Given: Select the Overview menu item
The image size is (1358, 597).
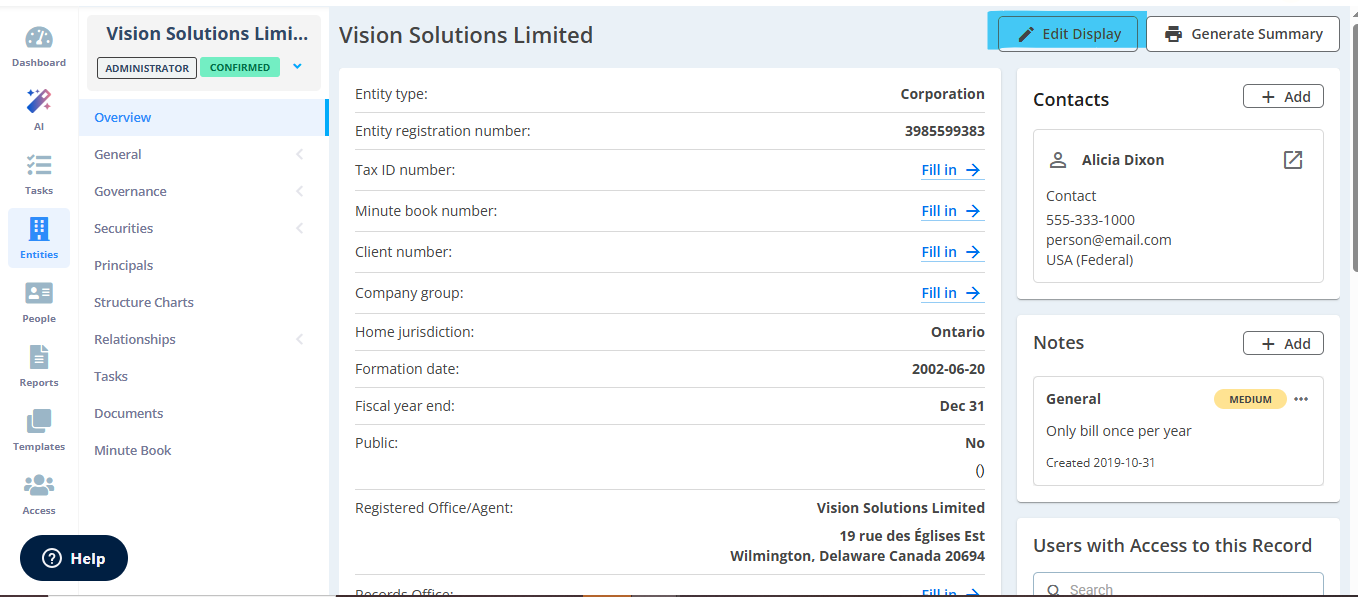Looking at the screenshot, I should coord(203,117).
